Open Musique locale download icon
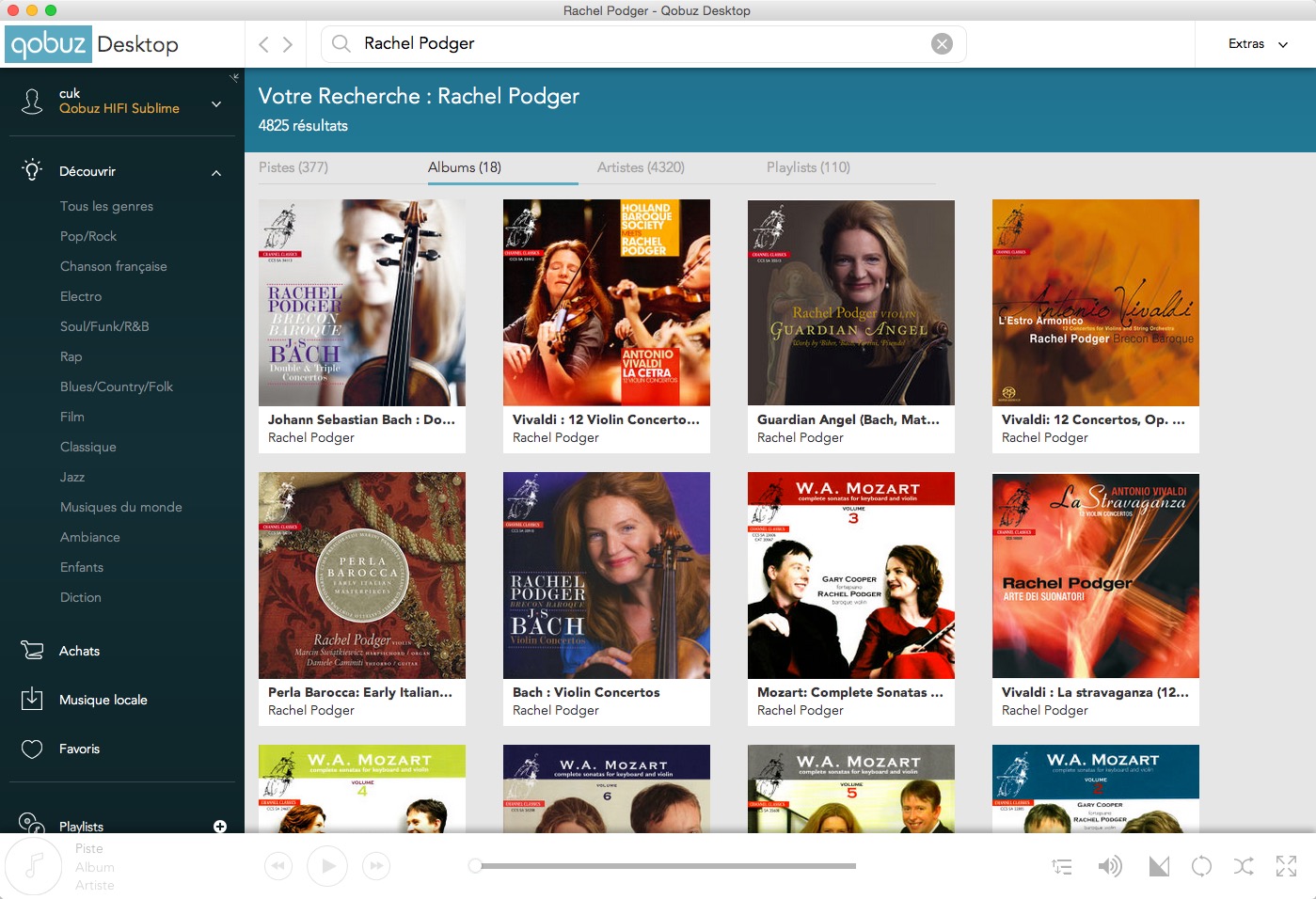 [x=32, y=699]
